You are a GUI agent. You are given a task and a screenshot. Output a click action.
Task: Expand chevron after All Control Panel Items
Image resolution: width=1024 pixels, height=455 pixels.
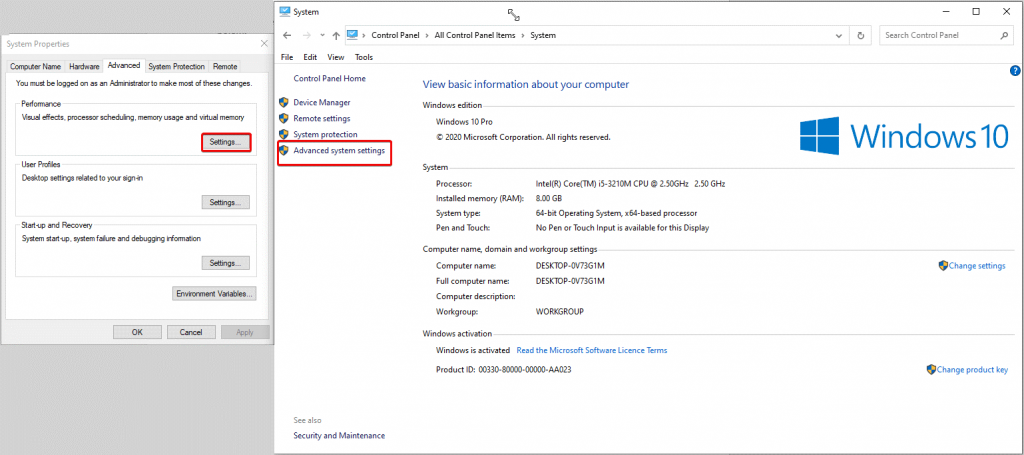tap(524, 35)
